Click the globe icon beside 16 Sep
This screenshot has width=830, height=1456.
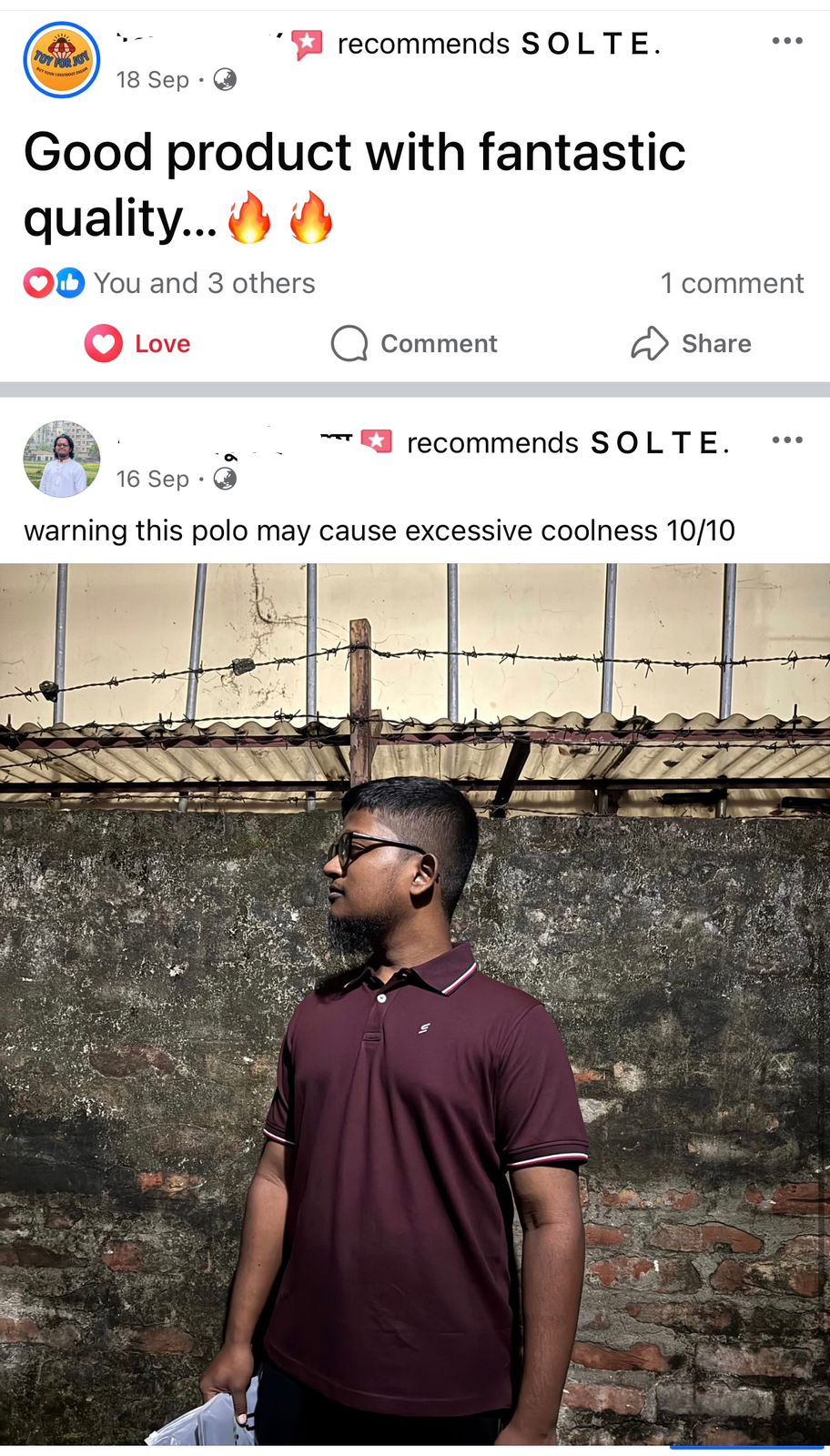[225, 479]
